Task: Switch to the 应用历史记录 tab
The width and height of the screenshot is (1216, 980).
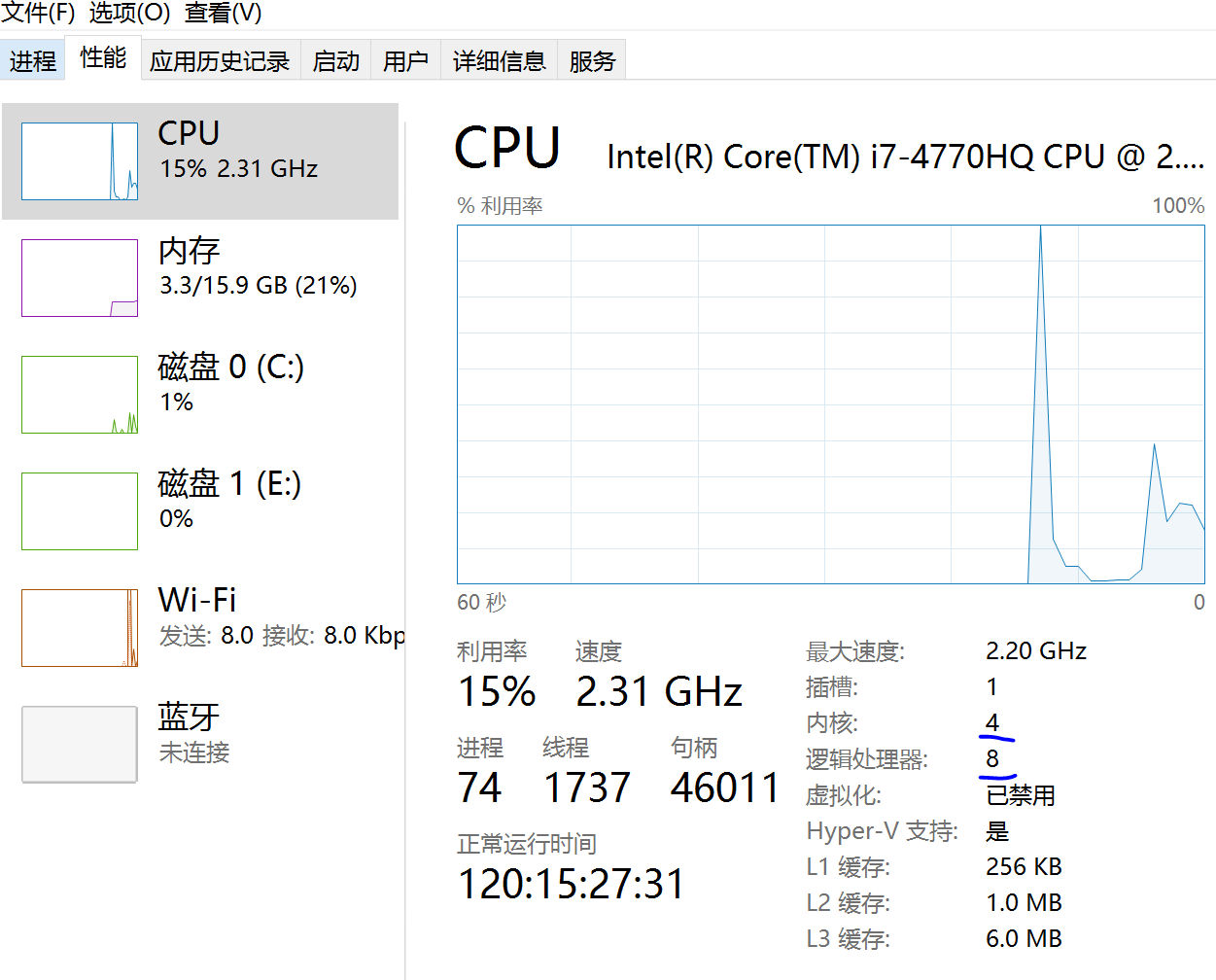Action: click(x=220, y=61)
